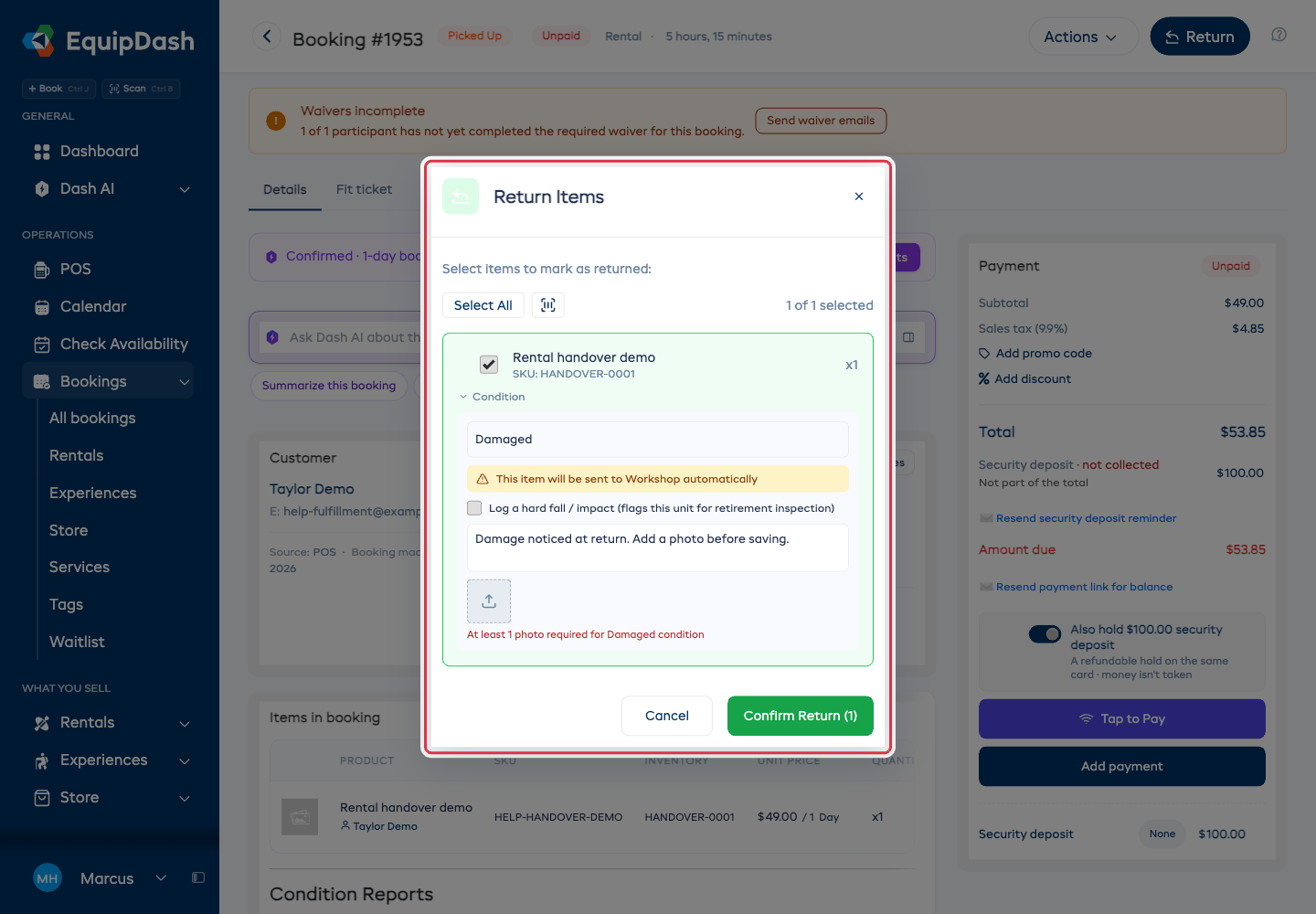Click the Waivers incomplete warning icon
The image size is (1316, 914).
point(276,121)
